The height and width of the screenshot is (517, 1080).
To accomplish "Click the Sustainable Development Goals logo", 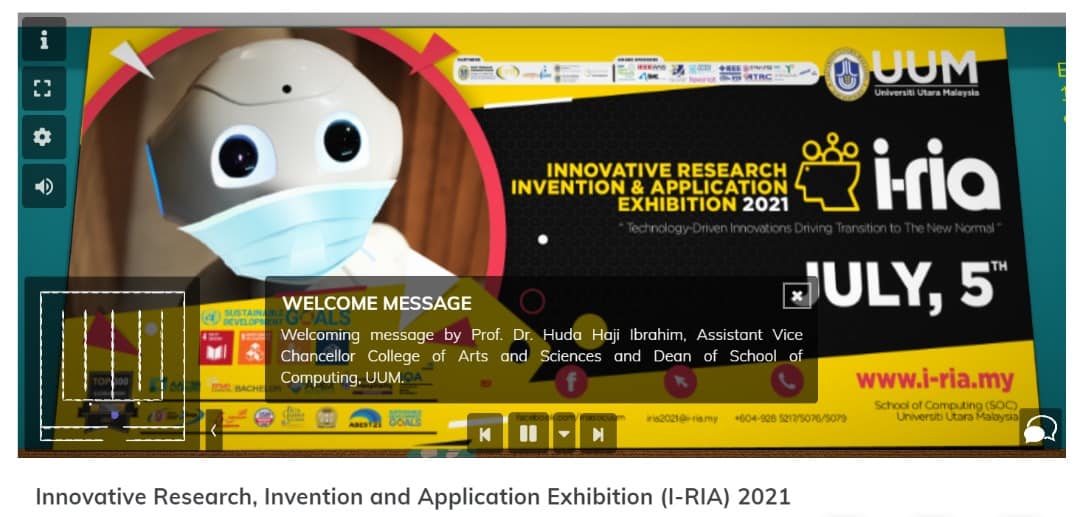I will coord(276,317).
